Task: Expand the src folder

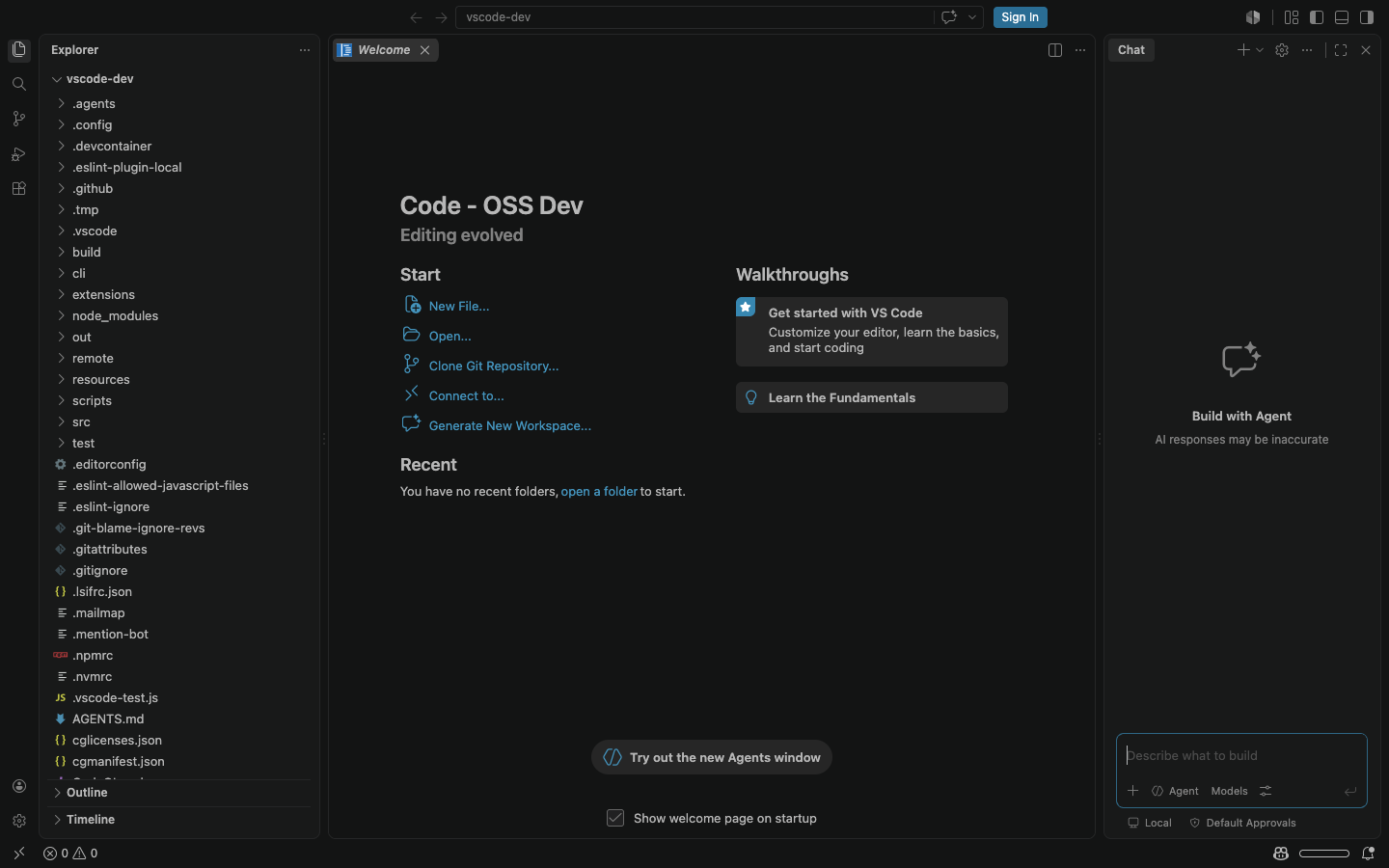Action: (x=179, y=422)
